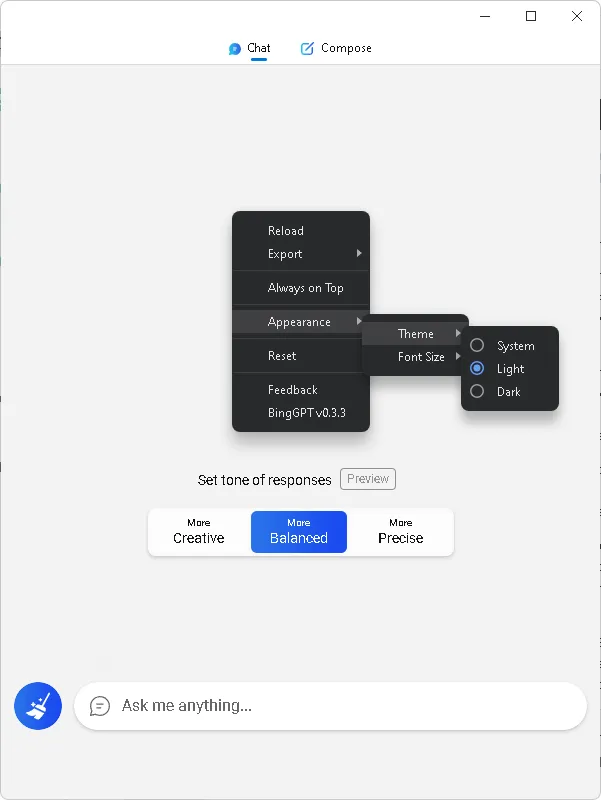Screen dimensions: 601x800
Task: Select the System theme radio button
Action: pos(478,346)
